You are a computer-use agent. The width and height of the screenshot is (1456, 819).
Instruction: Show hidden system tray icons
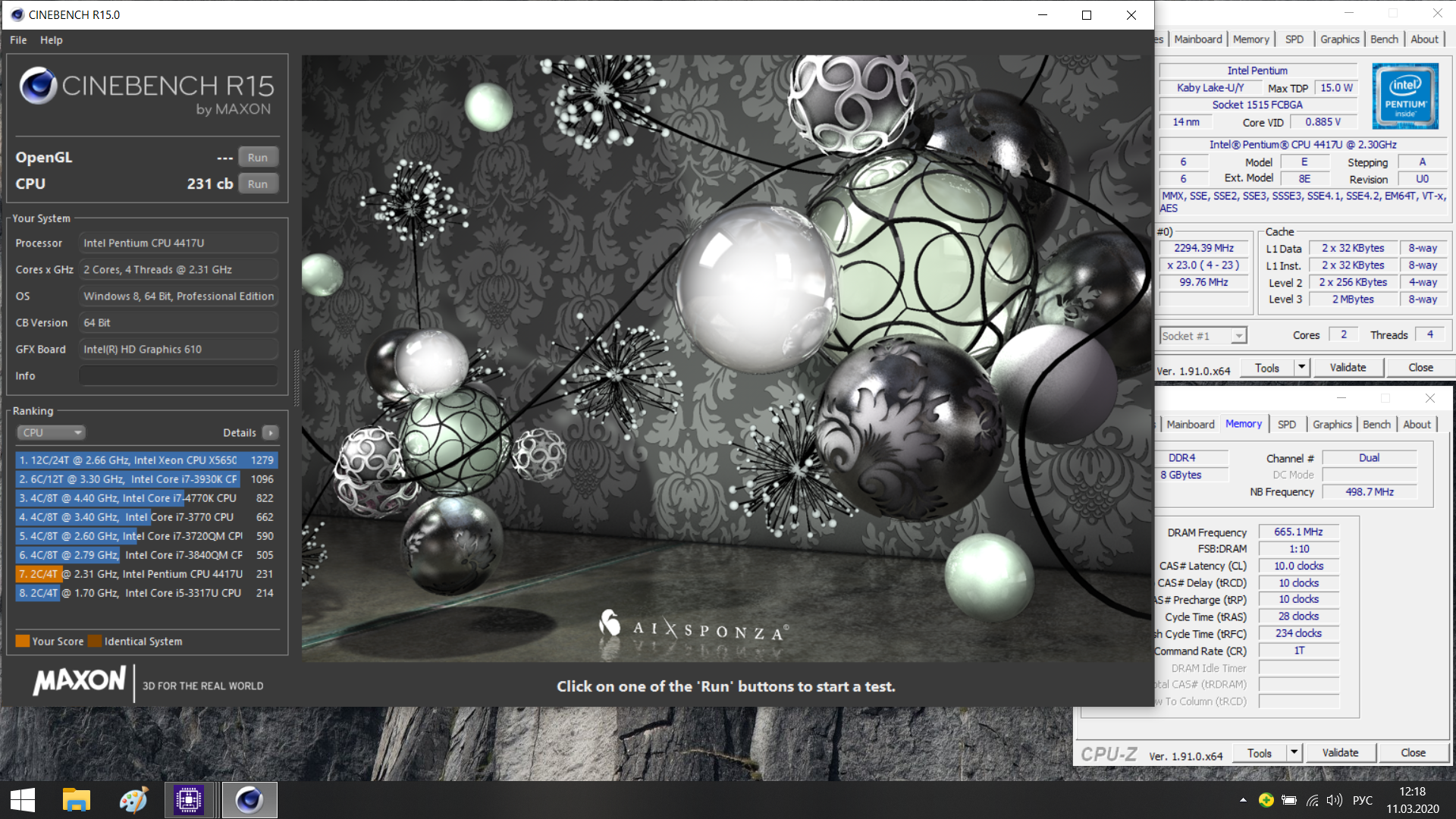[1243, 800]
